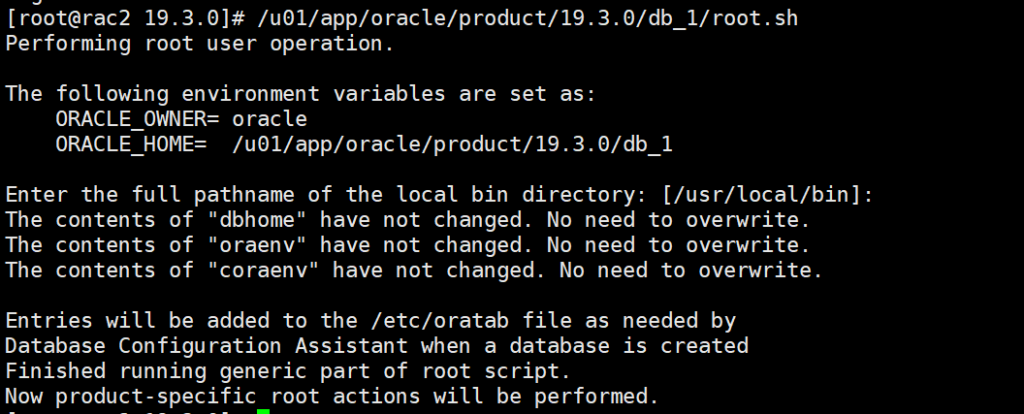Click the green terminal cursor block
1024x414 pixels.
click(x=264, y=410)
